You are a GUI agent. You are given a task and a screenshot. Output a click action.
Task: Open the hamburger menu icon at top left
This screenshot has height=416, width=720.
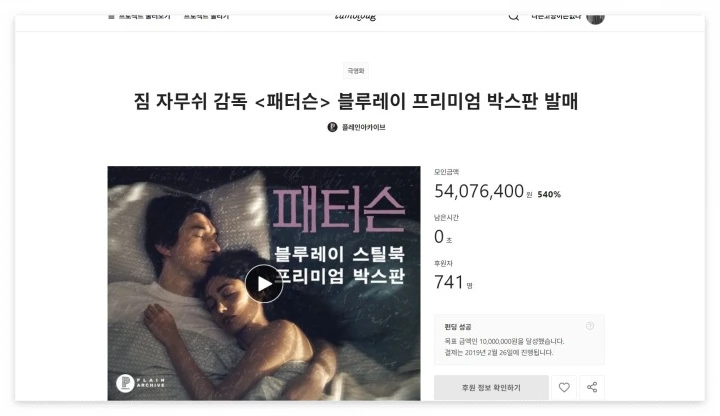coord(111,17)
